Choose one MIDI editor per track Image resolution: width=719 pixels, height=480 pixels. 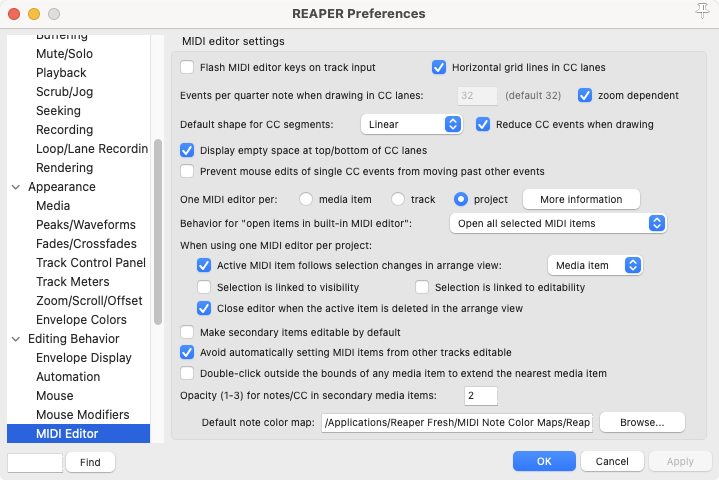click(398, 198)
